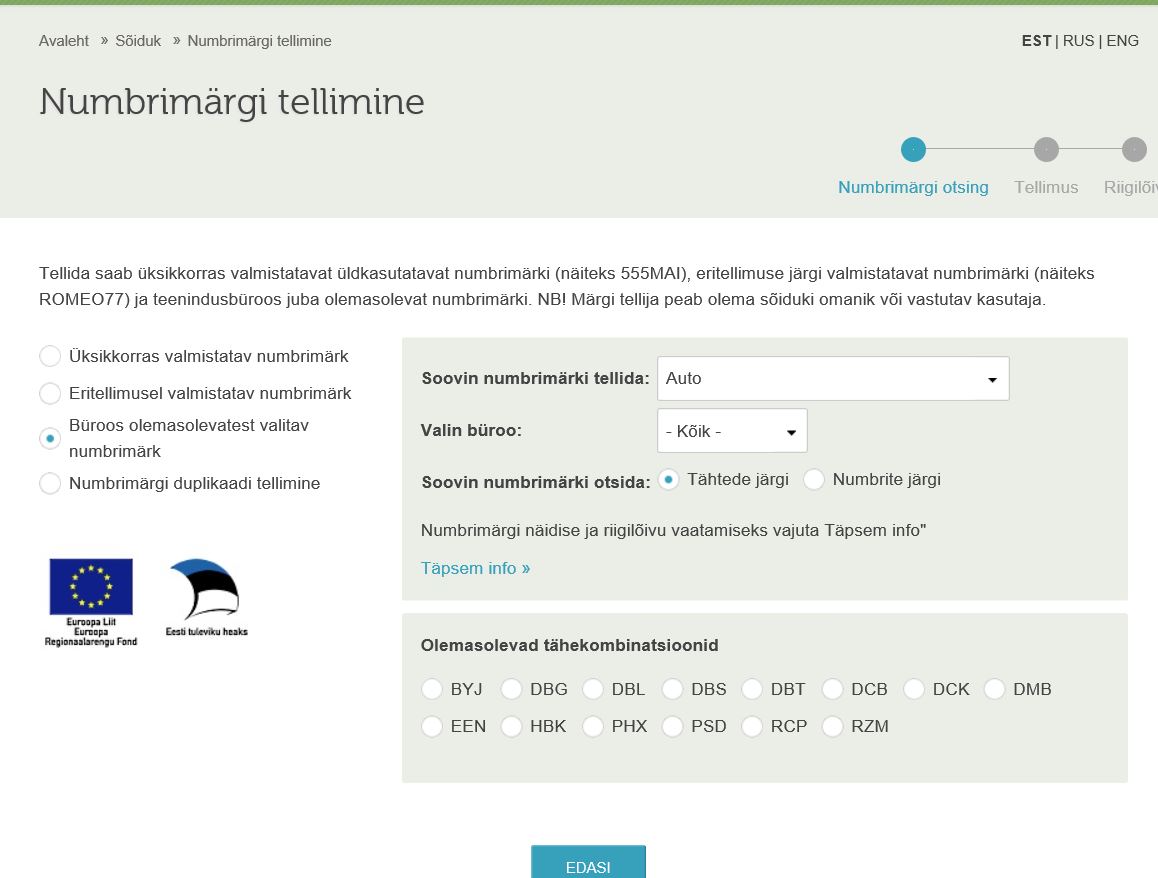Pick the BYJ letter combination

coord(432,689)
